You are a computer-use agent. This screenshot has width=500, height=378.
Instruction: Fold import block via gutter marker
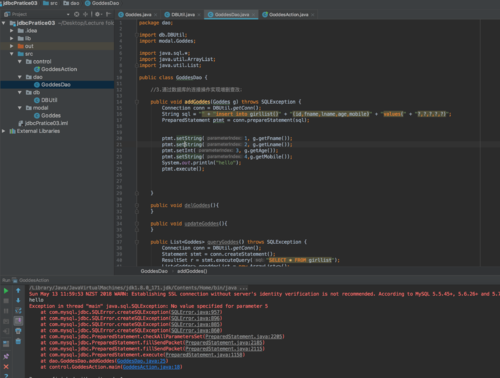click(x=137, y=35)
